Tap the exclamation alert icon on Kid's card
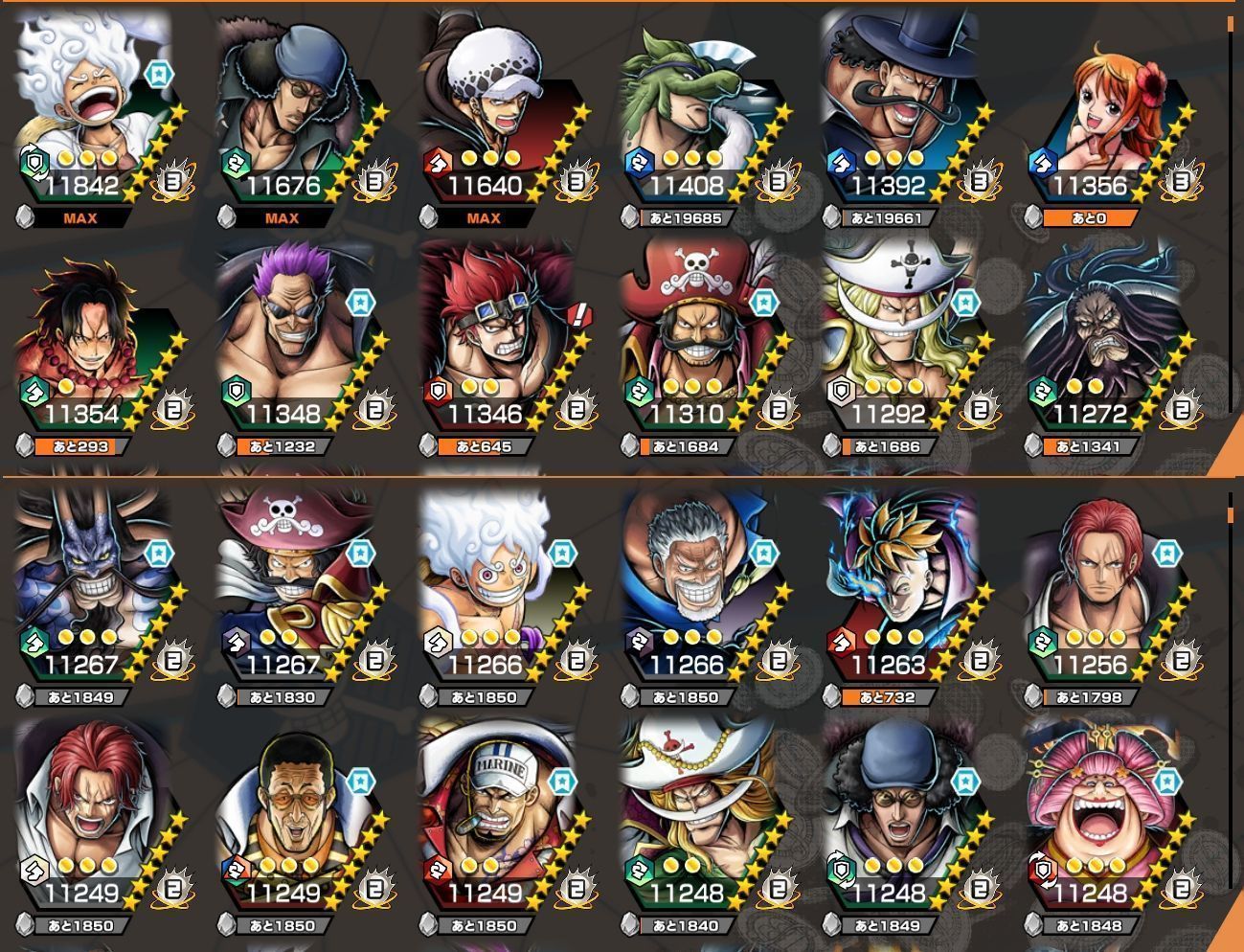This screenshot has height=952, width=1244. coord(578,313)
